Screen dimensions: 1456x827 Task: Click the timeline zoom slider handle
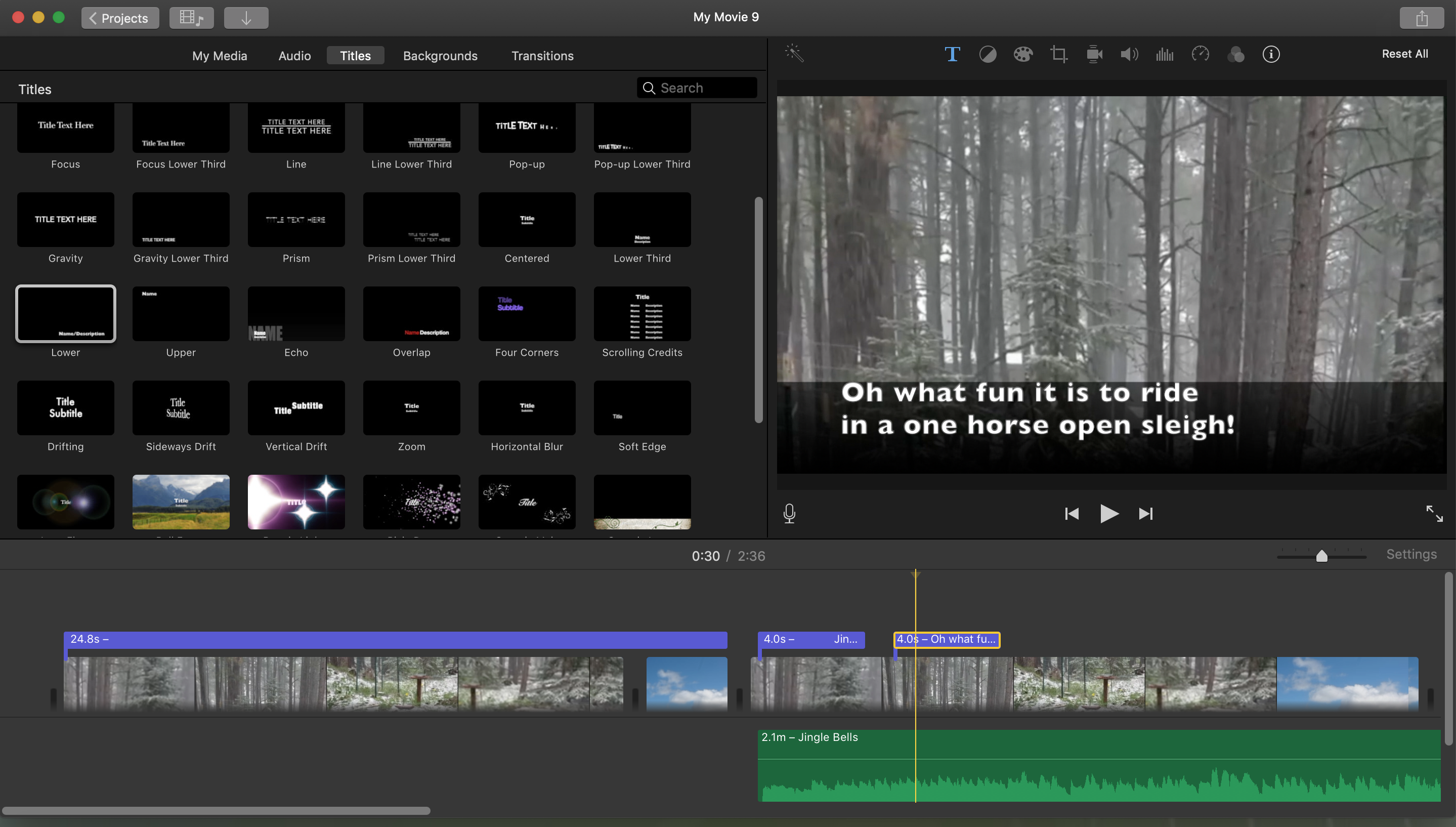(x=1321, y=556)
